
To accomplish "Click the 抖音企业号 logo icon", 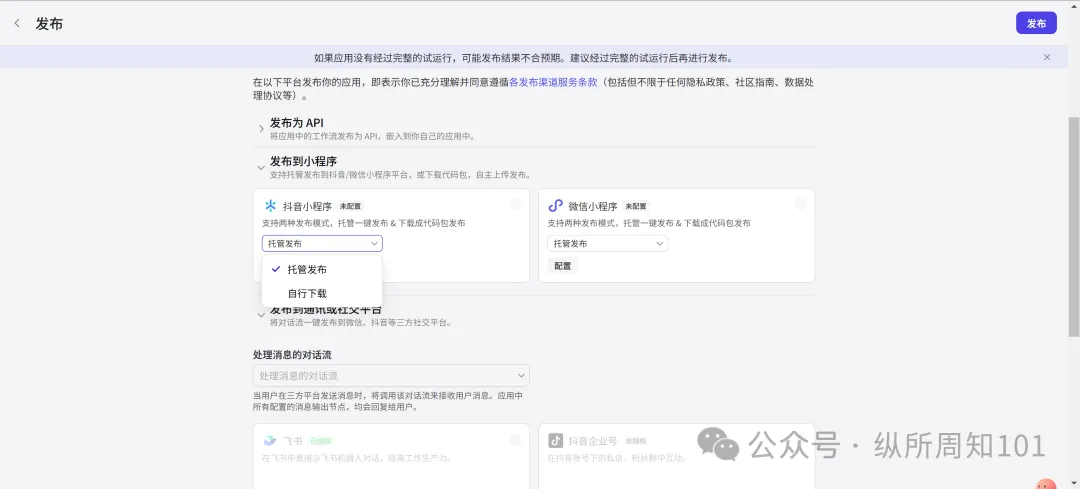I will pos(555,441).
